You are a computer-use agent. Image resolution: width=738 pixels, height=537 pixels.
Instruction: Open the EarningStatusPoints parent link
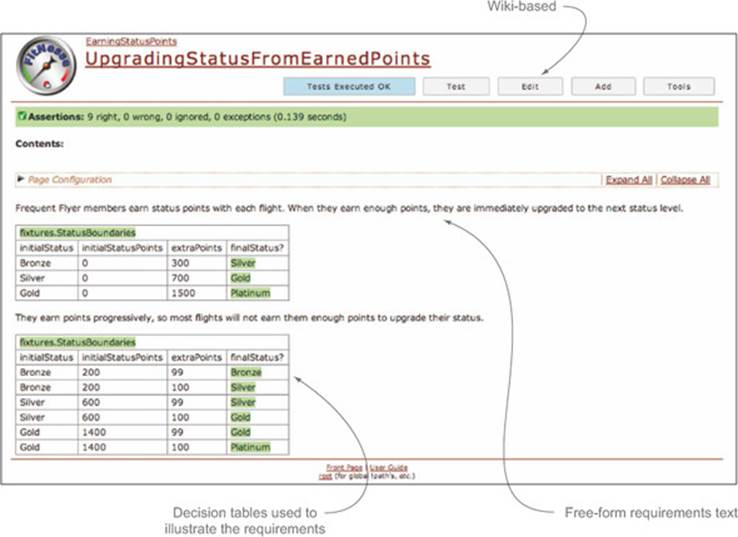click(131, 41)
